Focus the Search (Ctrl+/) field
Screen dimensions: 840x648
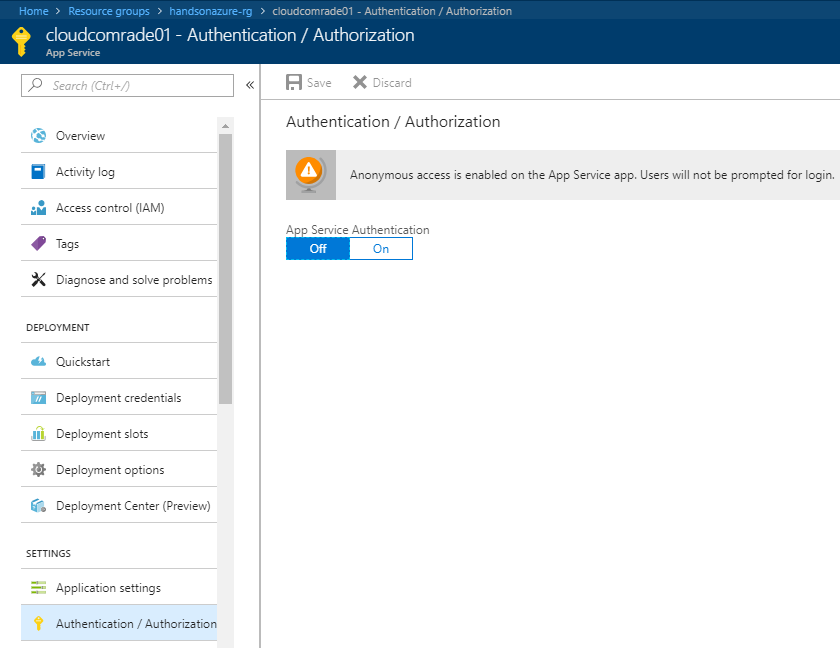[x=128, y=85]
